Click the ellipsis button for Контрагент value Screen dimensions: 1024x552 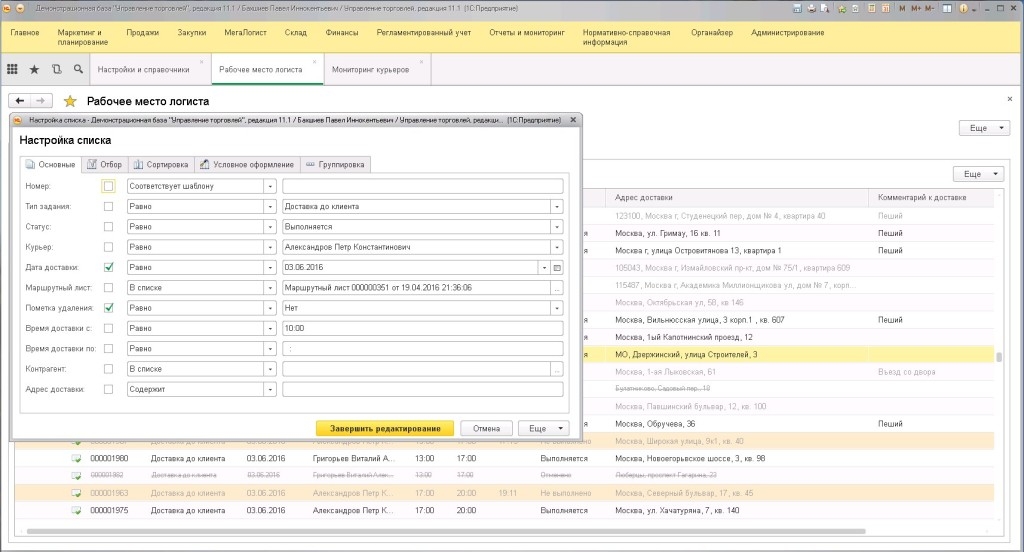coord(557,369)
